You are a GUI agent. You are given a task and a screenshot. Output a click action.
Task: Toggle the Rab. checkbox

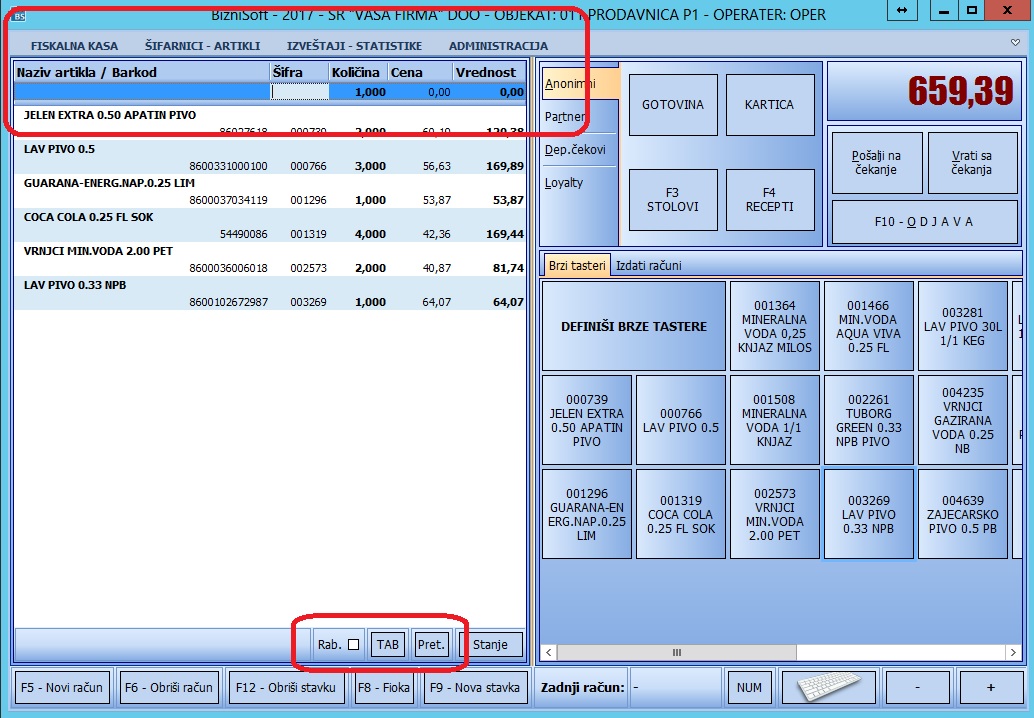353,644
